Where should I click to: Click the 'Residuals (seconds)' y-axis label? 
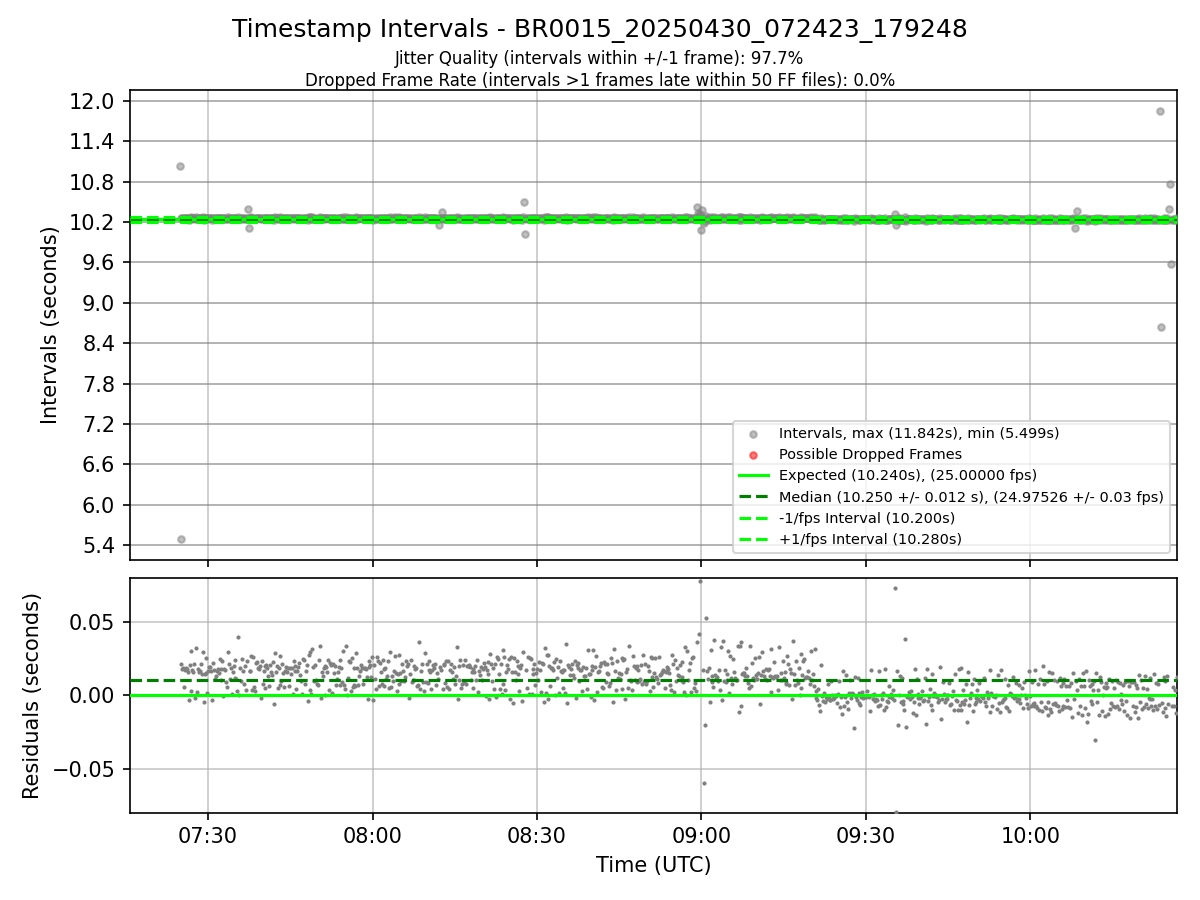click(x=32, y=696)
